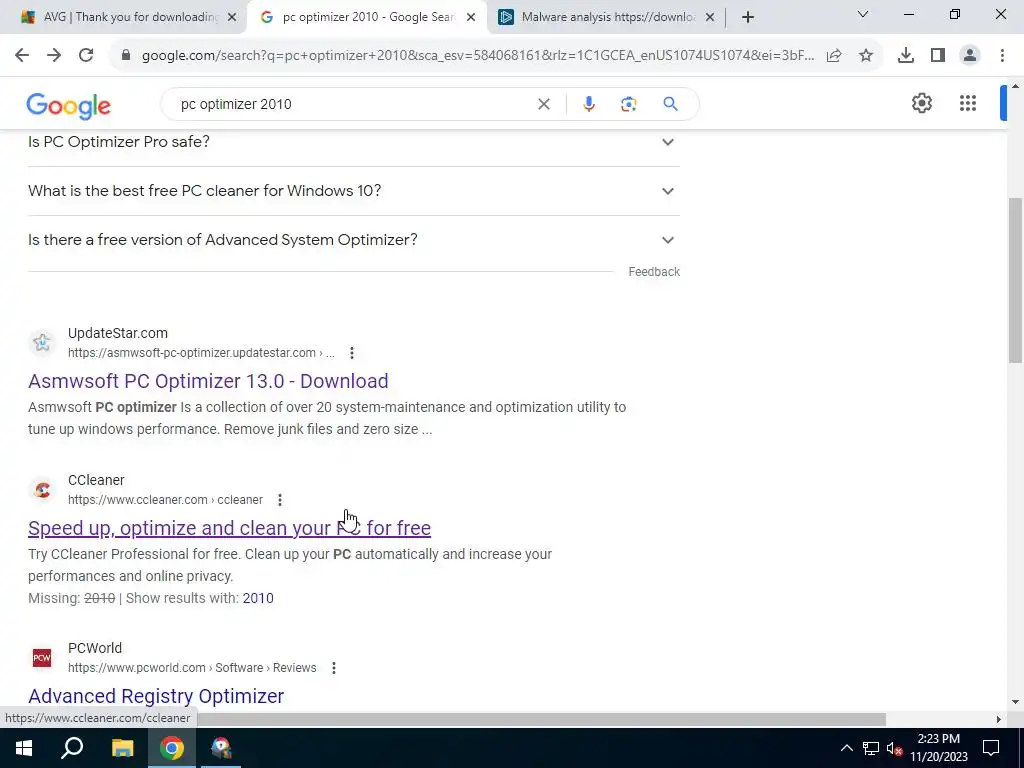The image size is (1024, 768).
Task: Click the asmwsoft-pc-optimizer.updatestar.com URL
Action: pyautogui.click(x=201, y=353)
